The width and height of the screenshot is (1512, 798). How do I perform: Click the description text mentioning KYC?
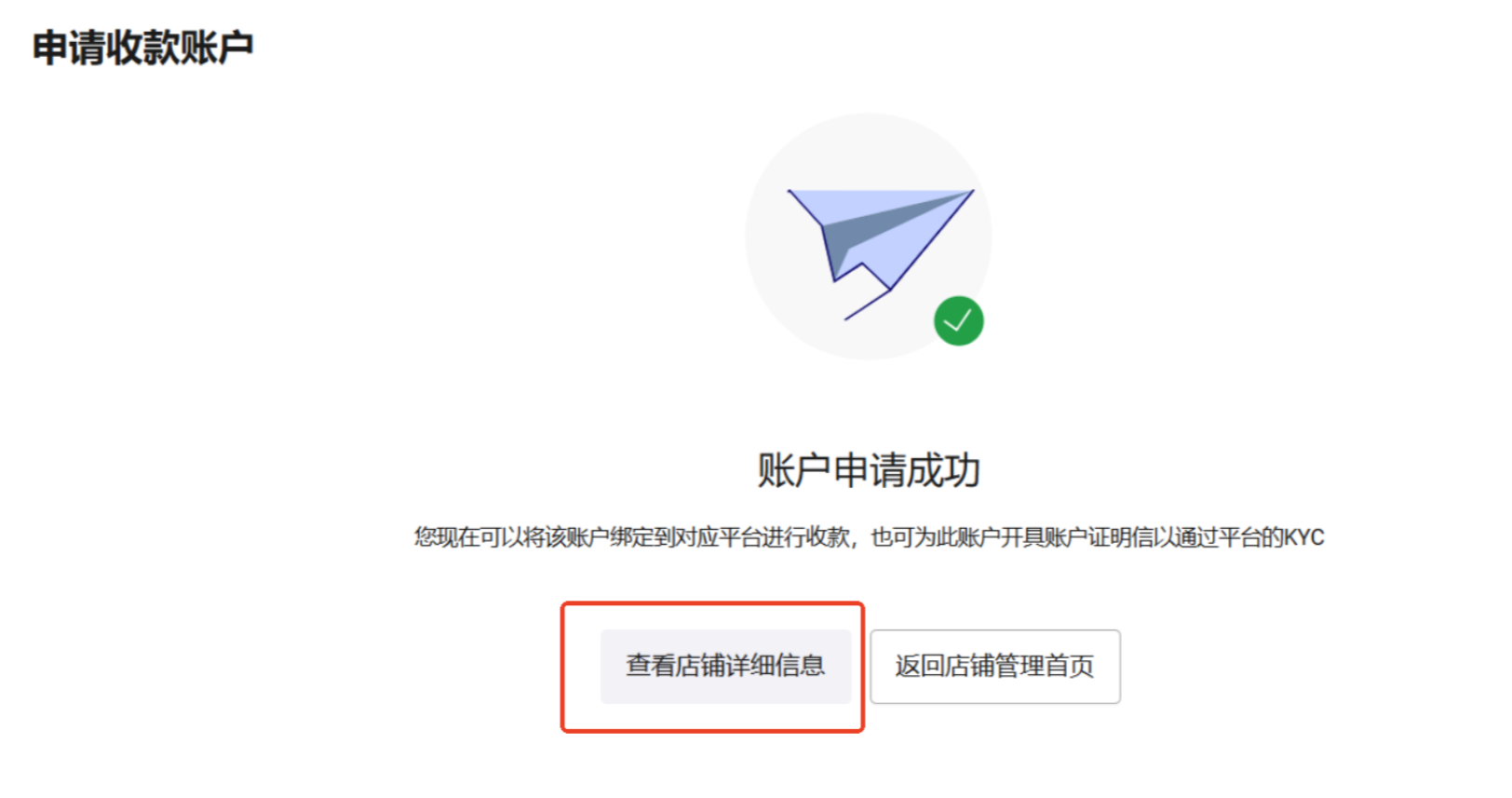pos(869,537)
